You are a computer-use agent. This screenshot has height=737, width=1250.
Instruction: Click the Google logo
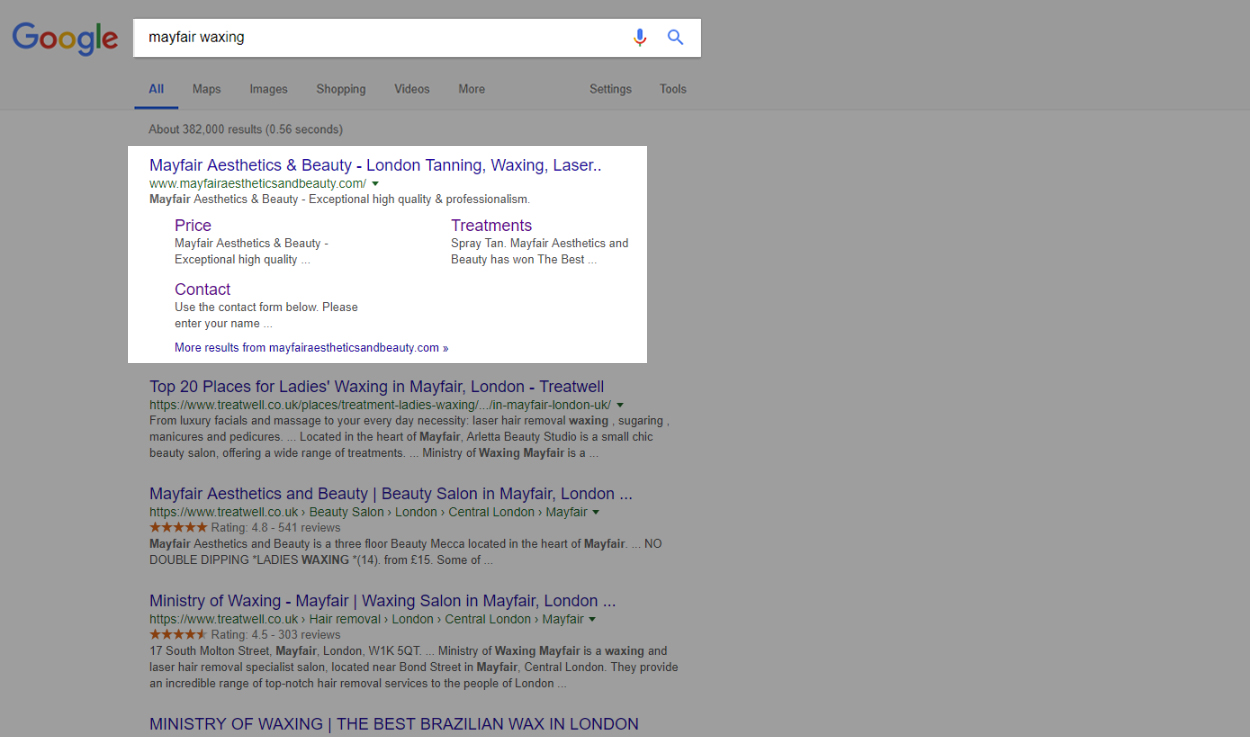point(65,38)
